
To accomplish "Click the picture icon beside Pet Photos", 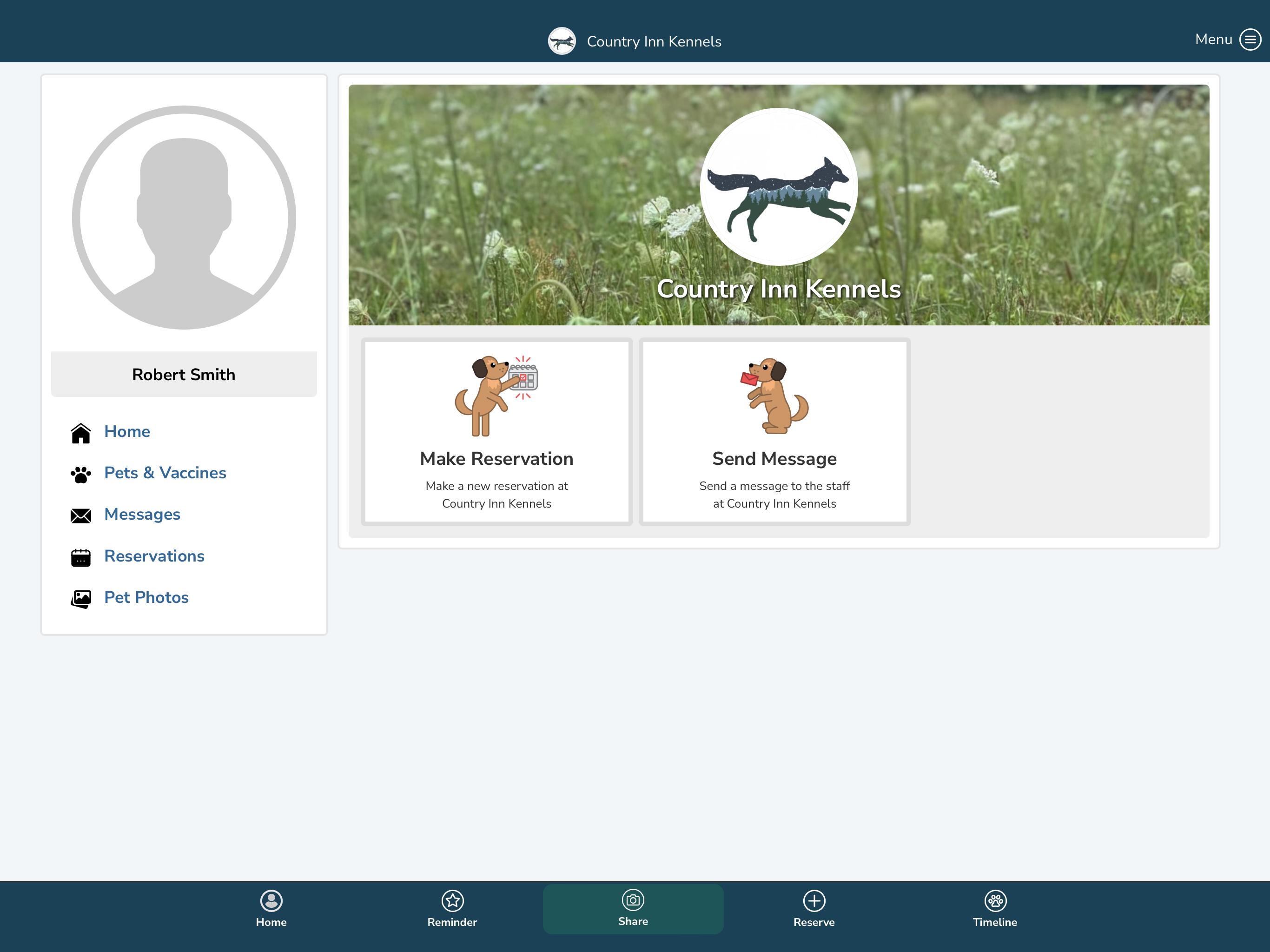I will click(x=81, y=599).
